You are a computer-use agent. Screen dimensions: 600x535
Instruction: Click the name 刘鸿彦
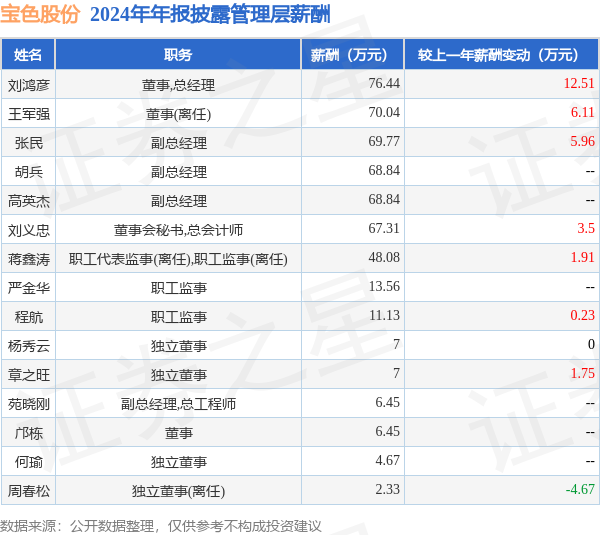29,85
